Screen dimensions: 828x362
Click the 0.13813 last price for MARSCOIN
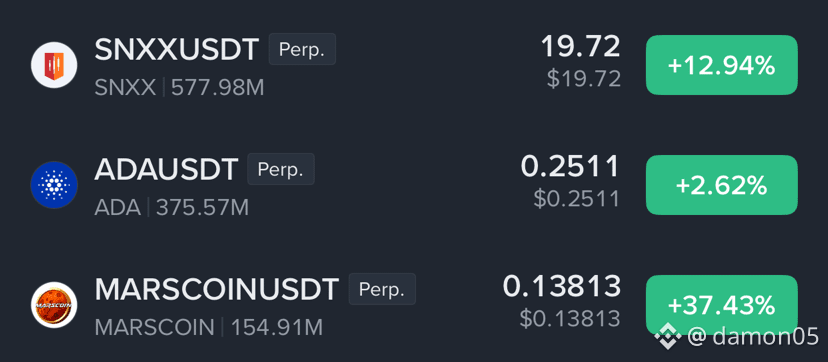point(562,287)
